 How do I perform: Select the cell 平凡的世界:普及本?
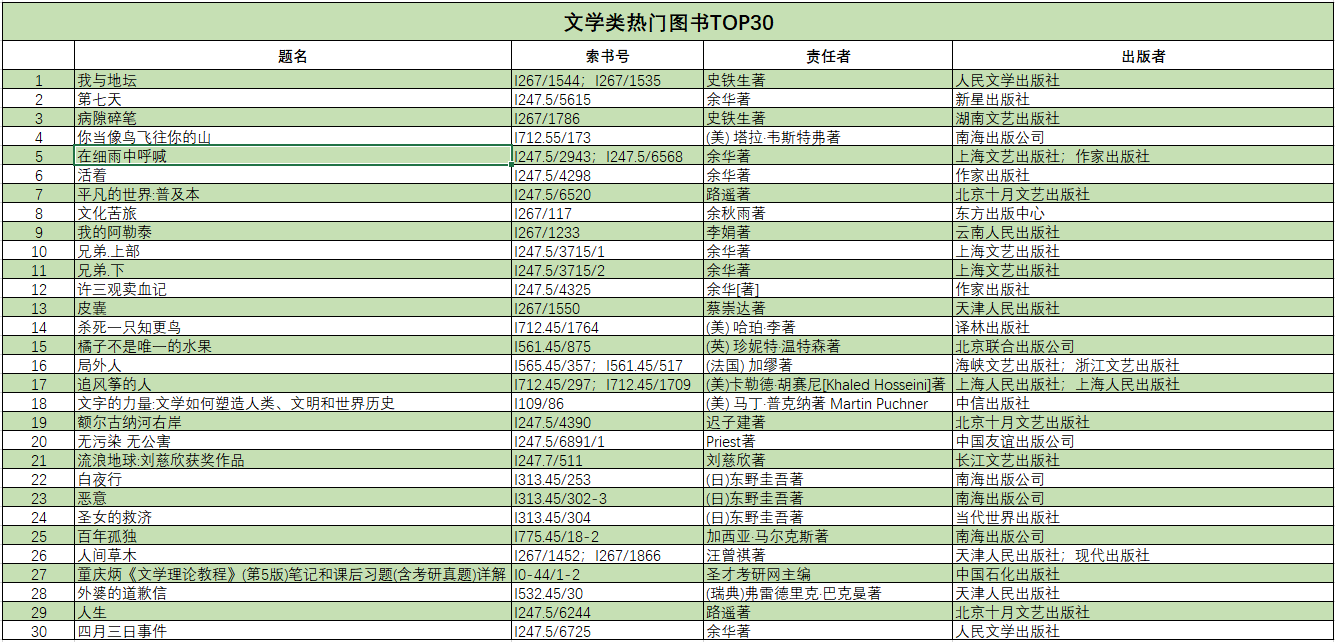[293, 195]
